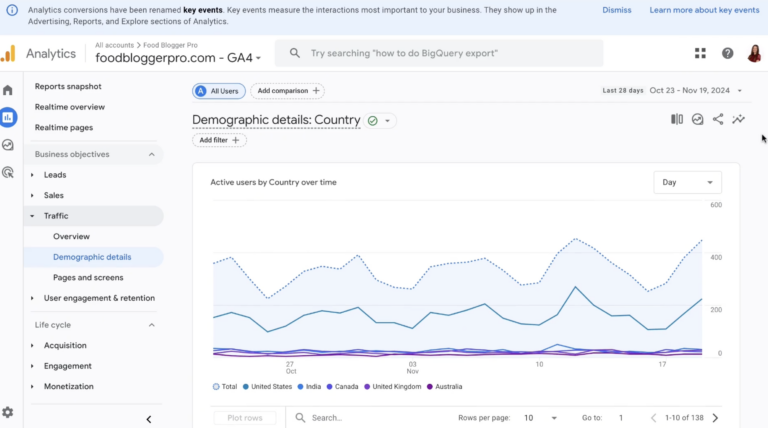Expand User engagement & retention

pyautogui.click(x=32, y=298)
